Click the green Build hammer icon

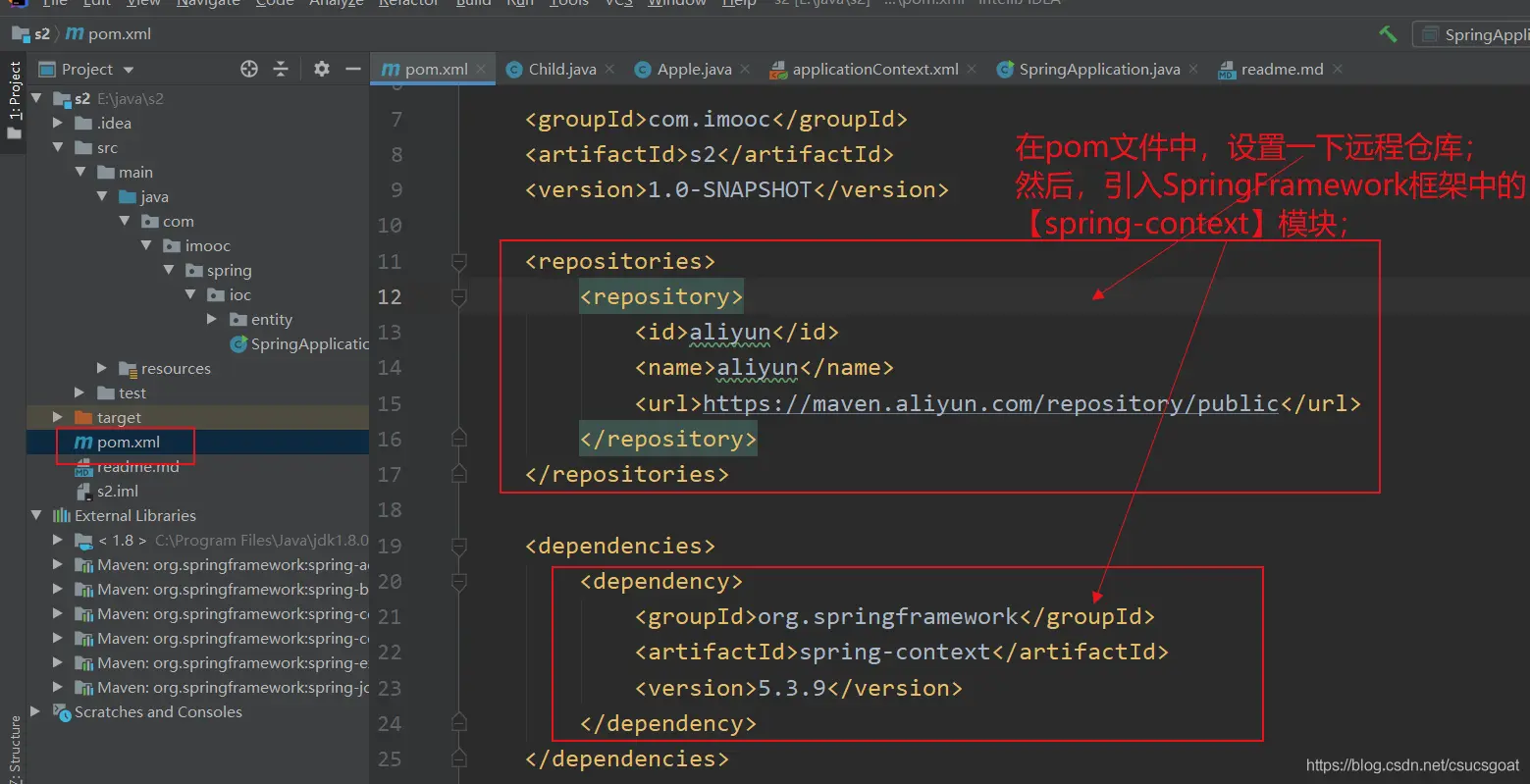(x=1388, y=34)
